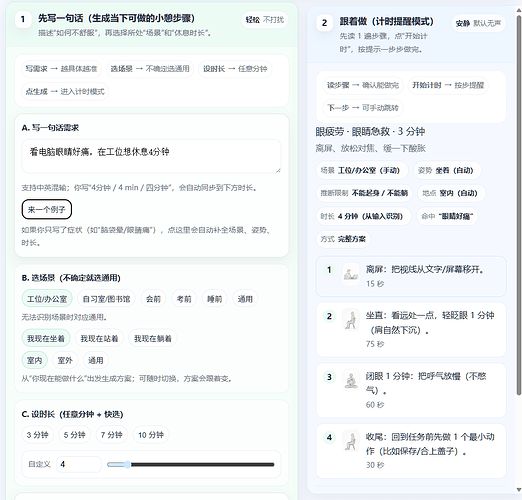Click the numbered badge of step 1
This screenshot has height=500, width=522.
329,269
